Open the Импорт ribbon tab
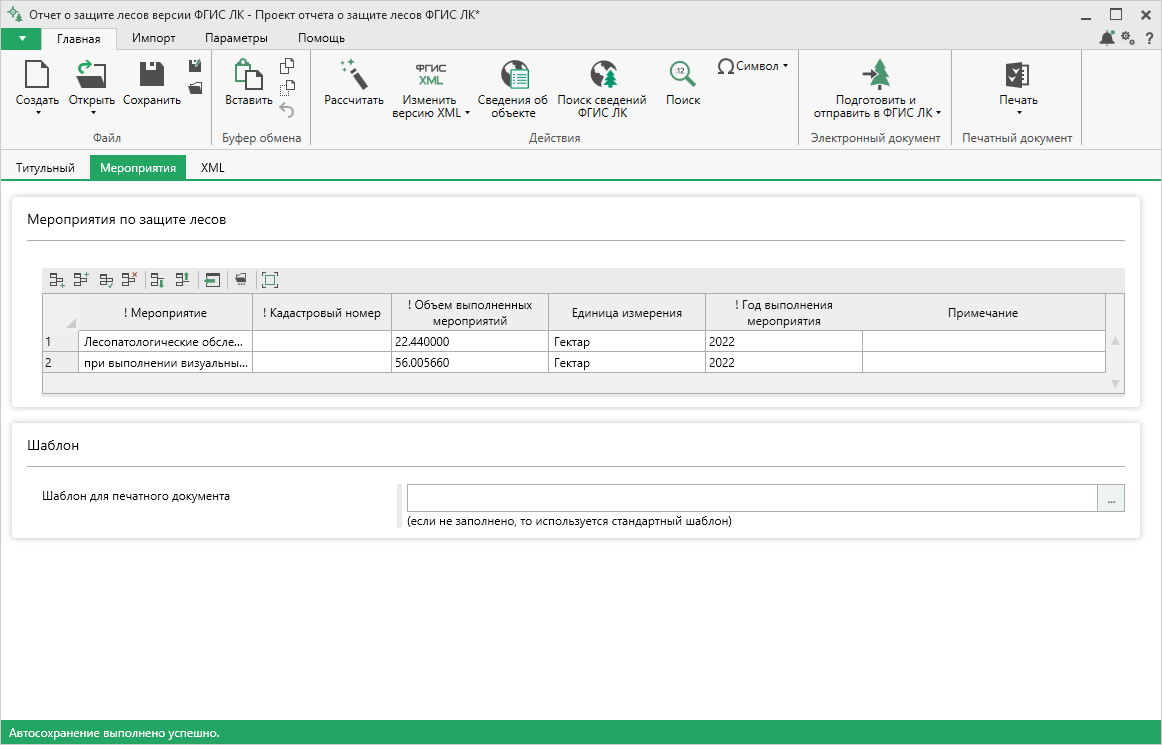Screen dimensions: 1162x745 [153, 38]
